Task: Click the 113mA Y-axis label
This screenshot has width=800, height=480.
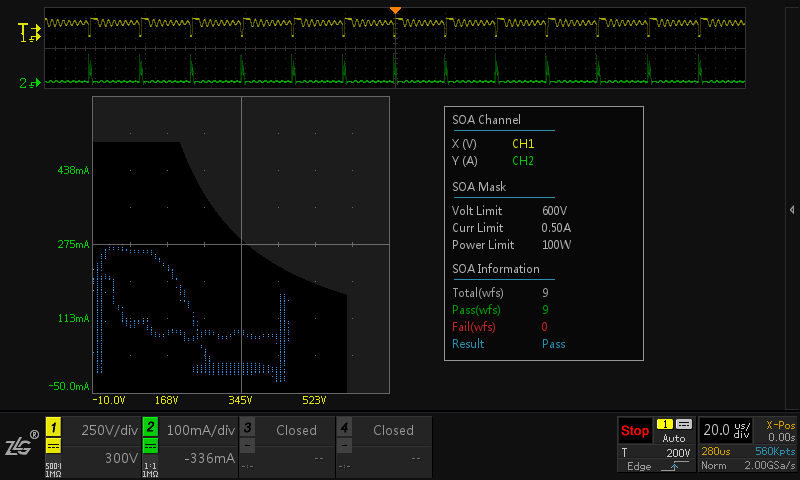Action: (x=73, y=318)
